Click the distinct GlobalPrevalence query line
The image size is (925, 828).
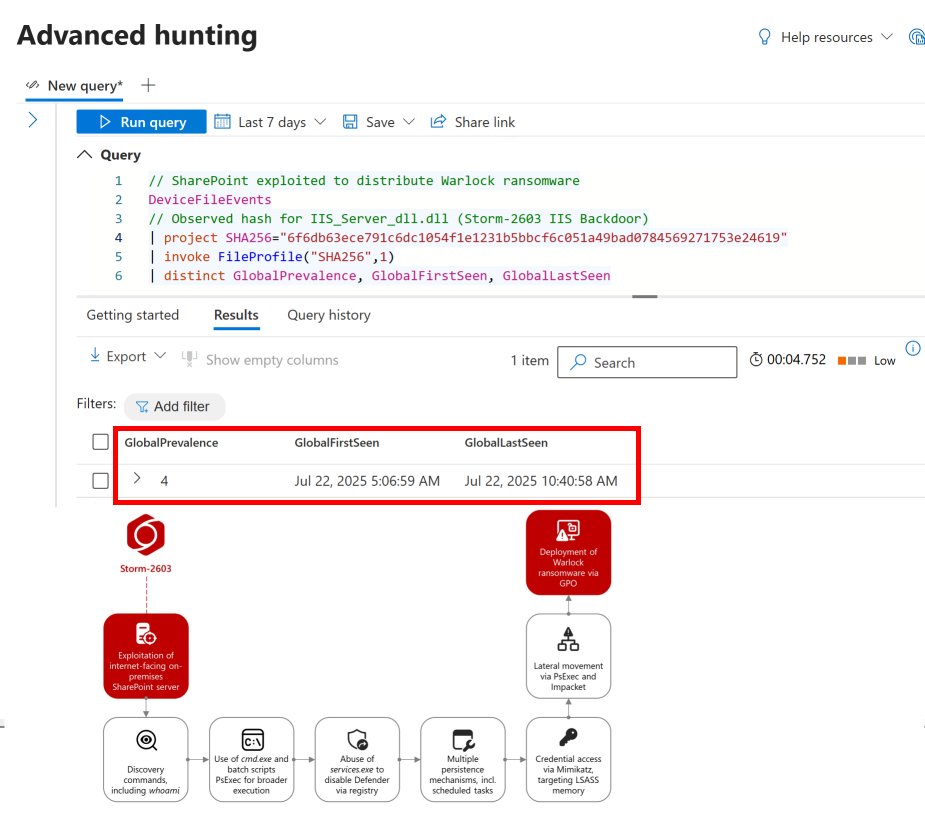380,275
